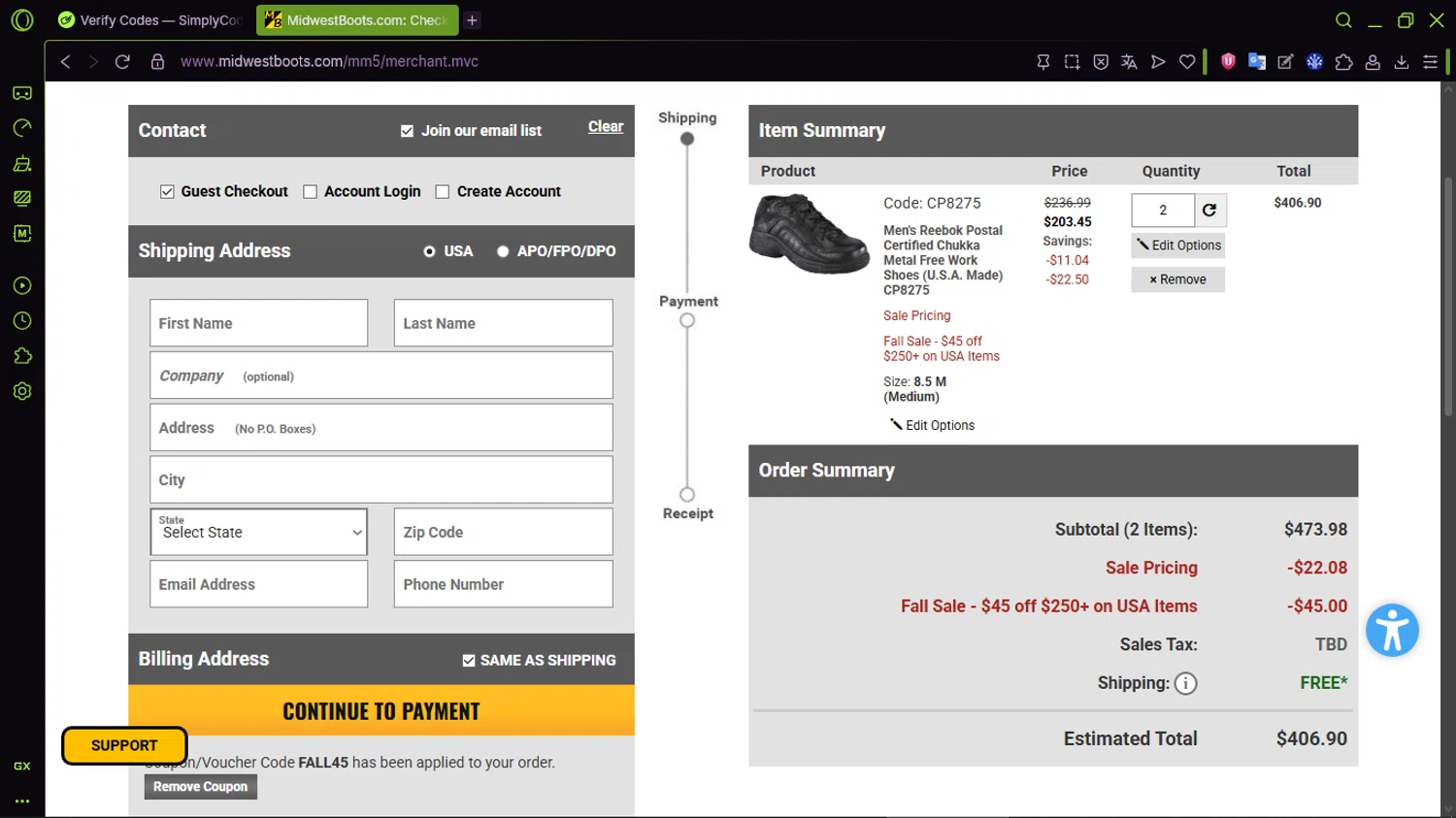Add page to bookmarks heart icon
Viewport: 1456px width, 818px height.
click(x=1187, y=62)
